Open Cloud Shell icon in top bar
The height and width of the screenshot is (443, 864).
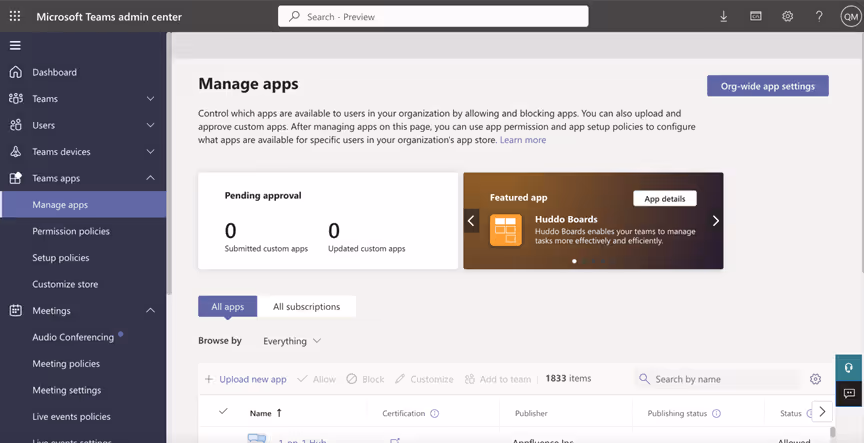[x=755, y=17]
